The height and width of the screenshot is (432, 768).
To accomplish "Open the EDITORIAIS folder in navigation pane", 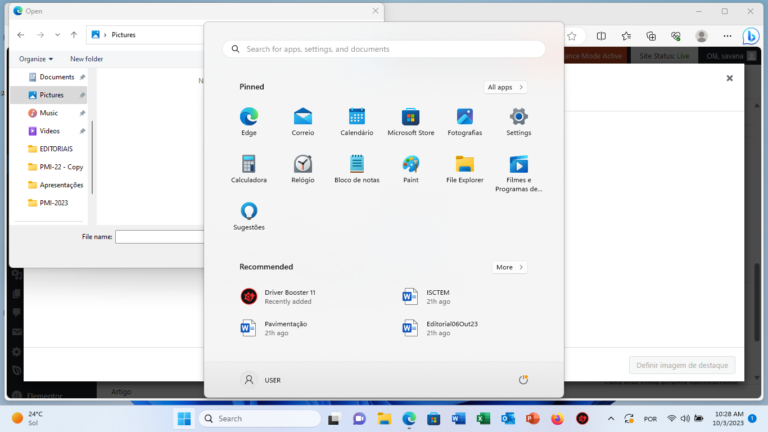I will (56, 149).
